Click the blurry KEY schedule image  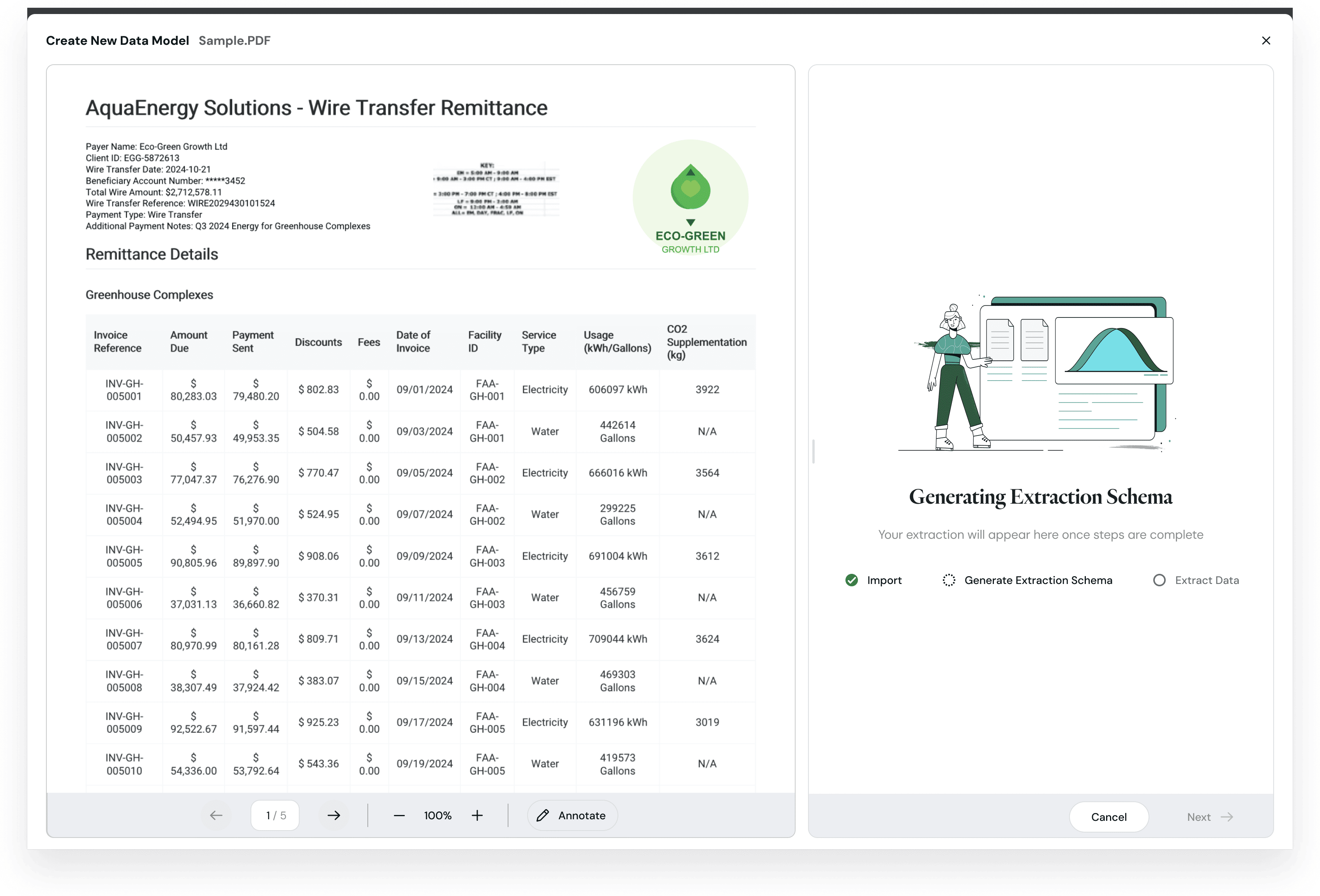(x=496, y=190)
